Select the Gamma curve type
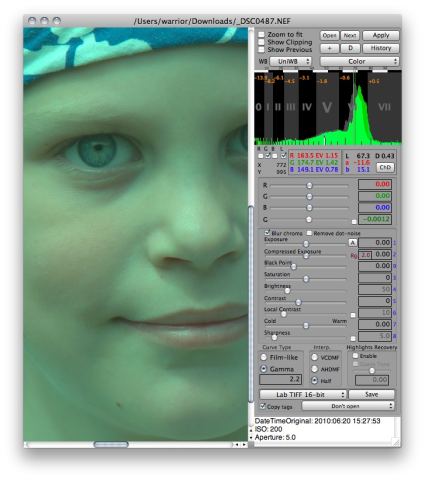Viewport: 425px width, 480px height. click(x=264, y=369)
